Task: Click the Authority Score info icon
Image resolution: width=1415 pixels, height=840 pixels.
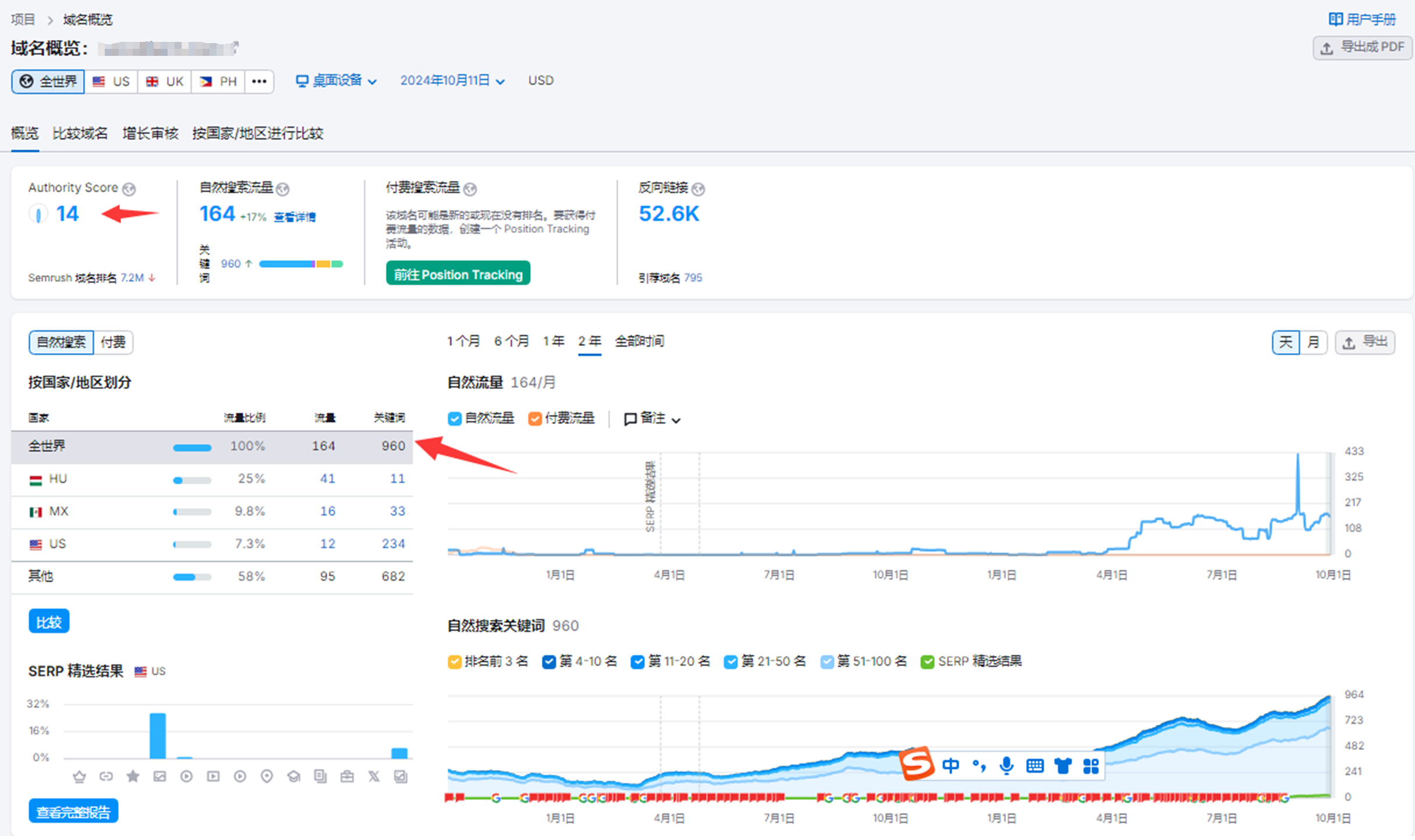Action: point(129,189)
